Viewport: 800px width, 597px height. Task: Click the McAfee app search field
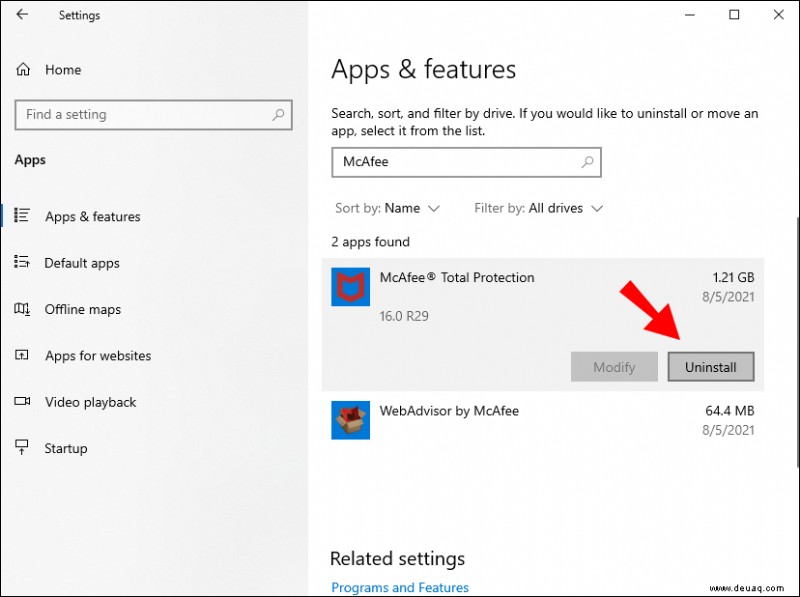coord(466,162)
